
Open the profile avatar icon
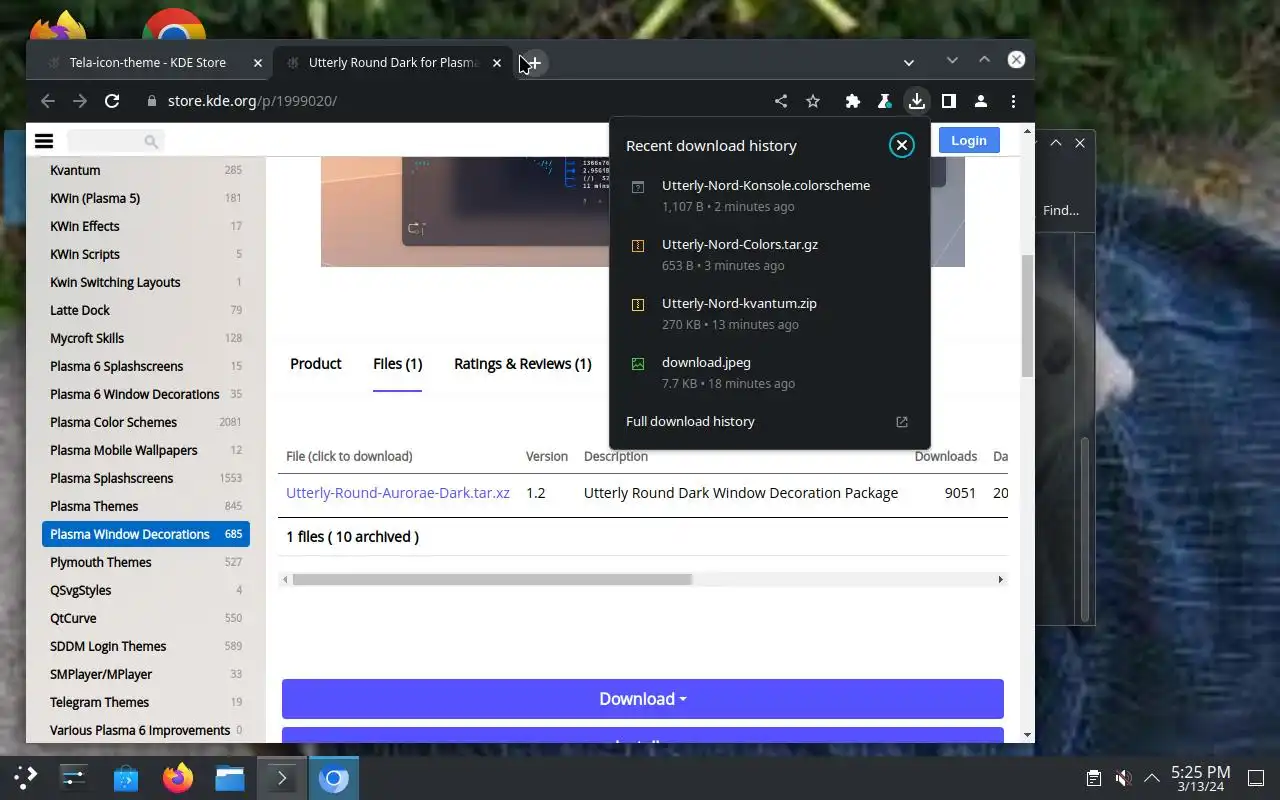point(981,101)
